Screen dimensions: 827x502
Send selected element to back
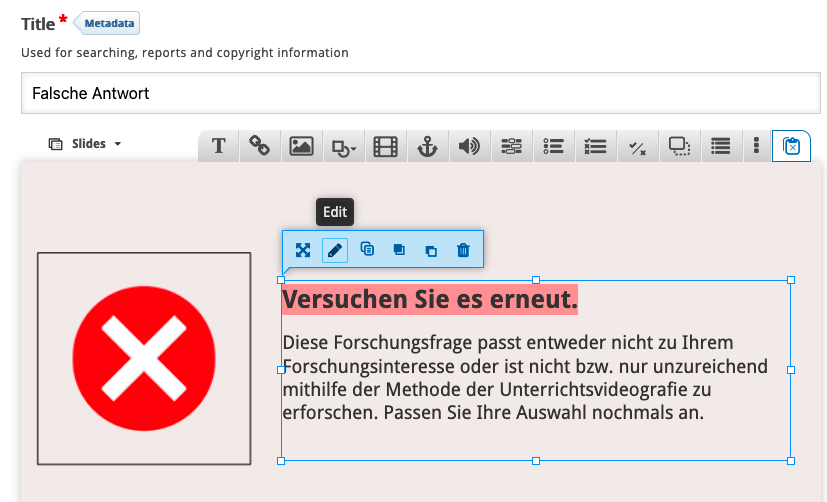click(431, 250)
